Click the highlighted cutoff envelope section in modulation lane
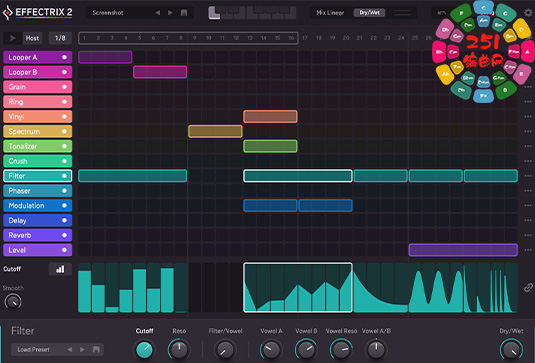Viewport: 535px width, 363px height. tap(298, 288)
